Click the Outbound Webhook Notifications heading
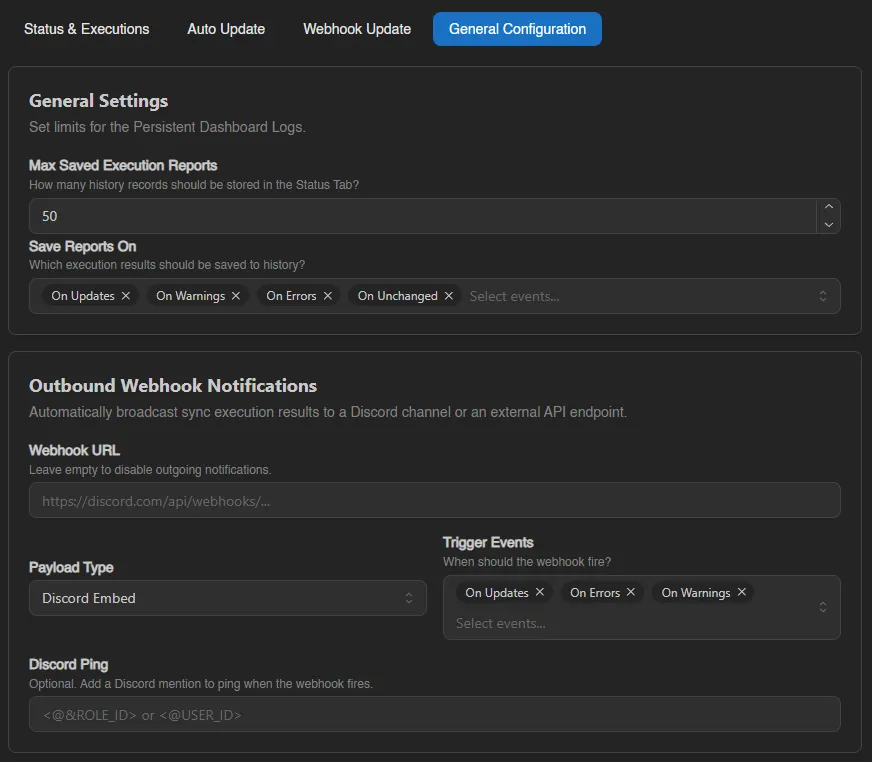 click(x=173, y=385)
